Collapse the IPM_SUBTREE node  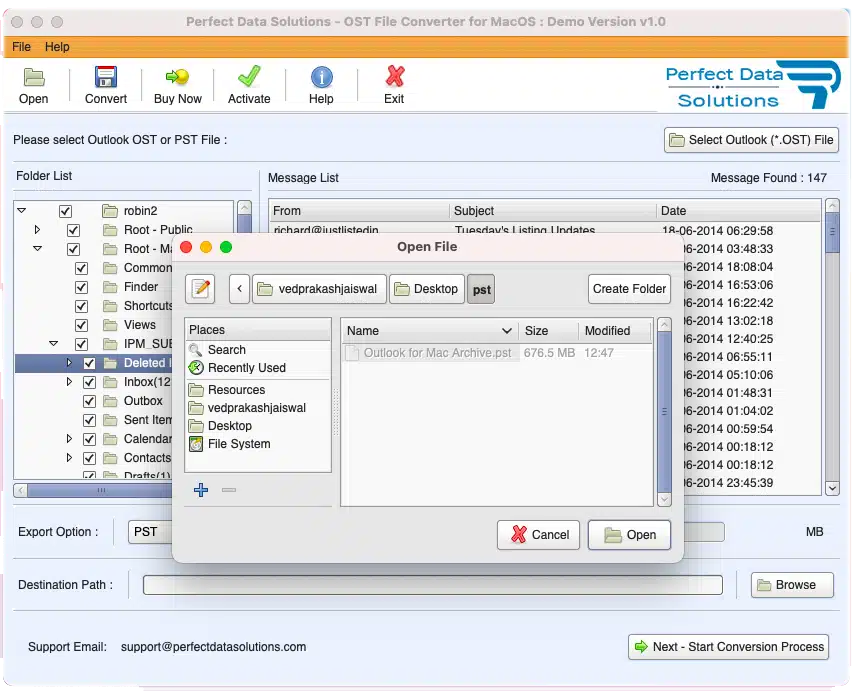click(x=53, y=344)
